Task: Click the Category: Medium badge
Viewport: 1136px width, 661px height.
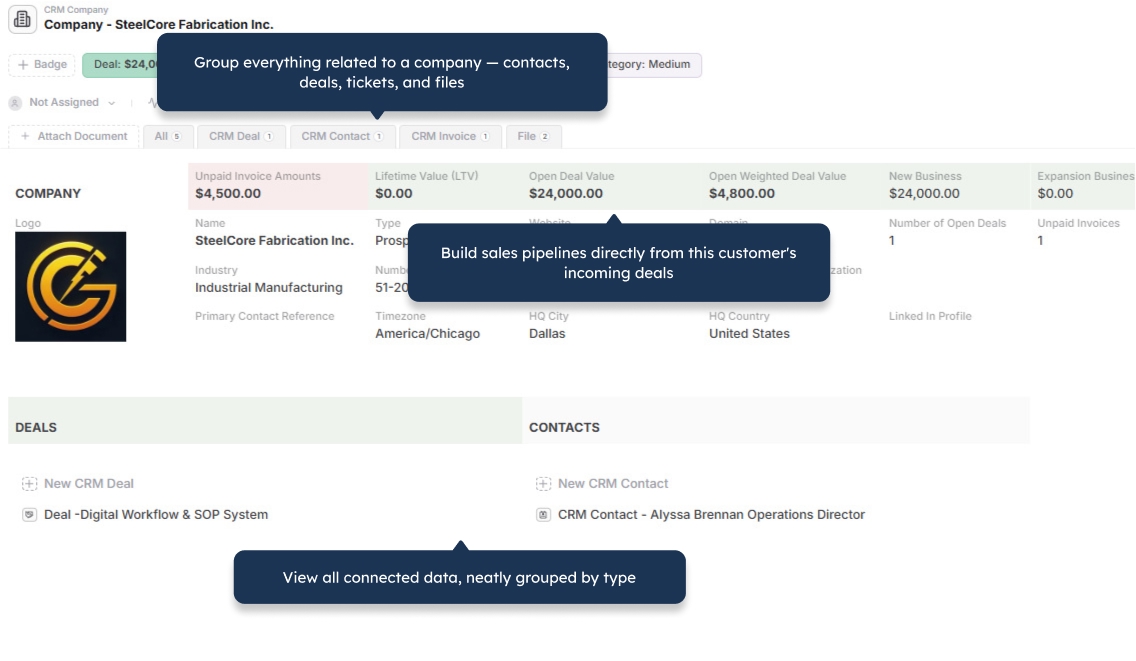Action: point(653,65)
